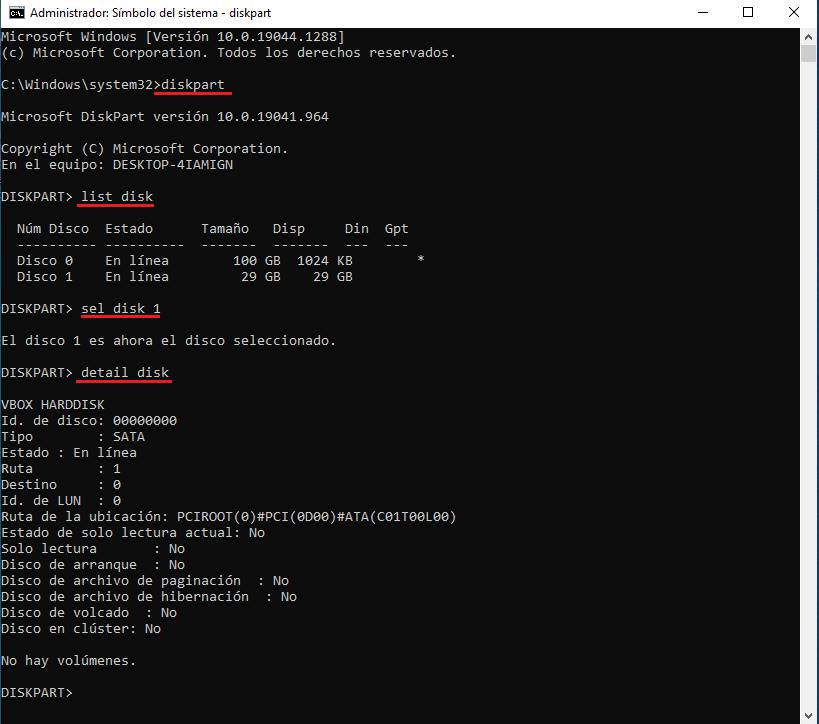Click the scrollbar down arrow

pos(809,715)
